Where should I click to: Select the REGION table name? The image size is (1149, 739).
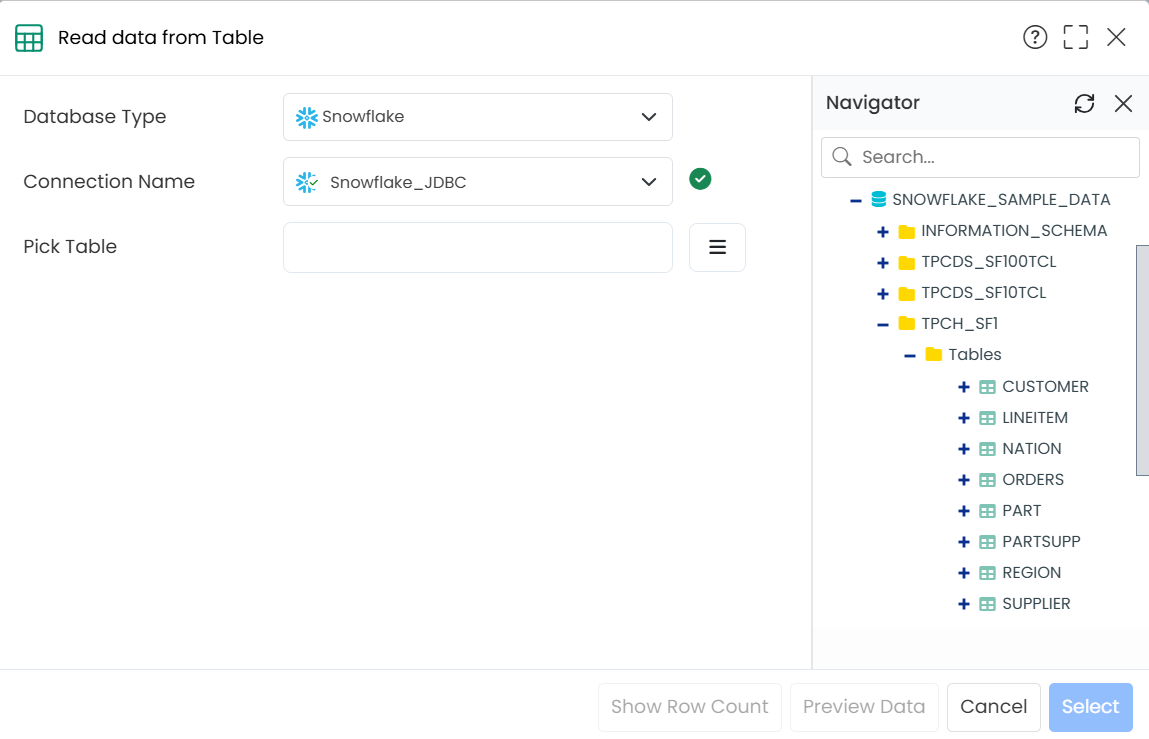pos(1031,573)
